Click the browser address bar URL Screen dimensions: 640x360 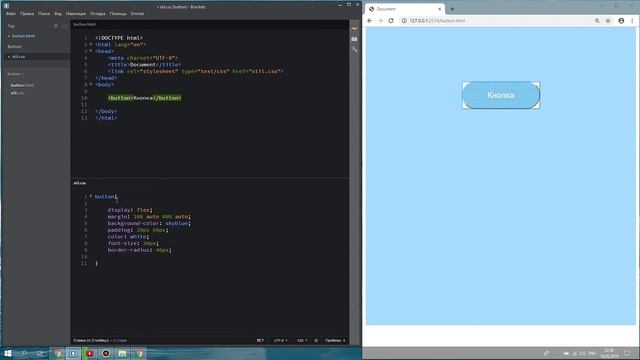[x=437, y=20]
